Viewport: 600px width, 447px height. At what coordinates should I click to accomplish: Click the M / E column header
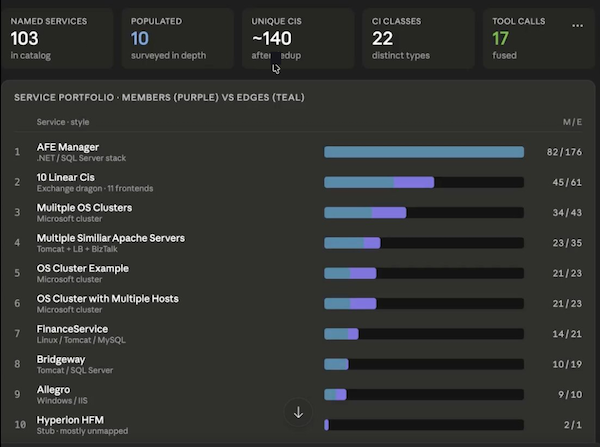tap(572, 122)
